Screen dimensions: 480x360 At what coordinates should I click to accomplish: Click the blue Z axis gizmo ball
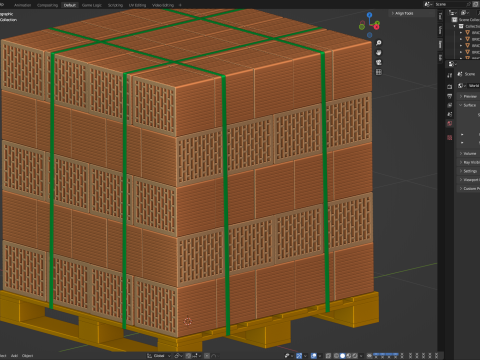point(369,15)
